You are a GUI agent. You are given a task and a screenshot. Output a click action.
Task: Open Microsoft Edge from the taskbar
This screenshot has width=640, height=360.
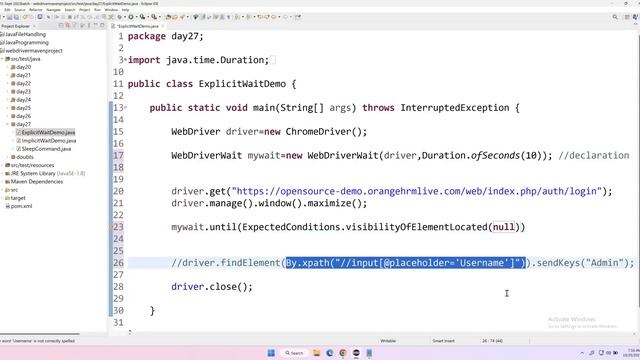pyautogui.click(x=330, y=353)
